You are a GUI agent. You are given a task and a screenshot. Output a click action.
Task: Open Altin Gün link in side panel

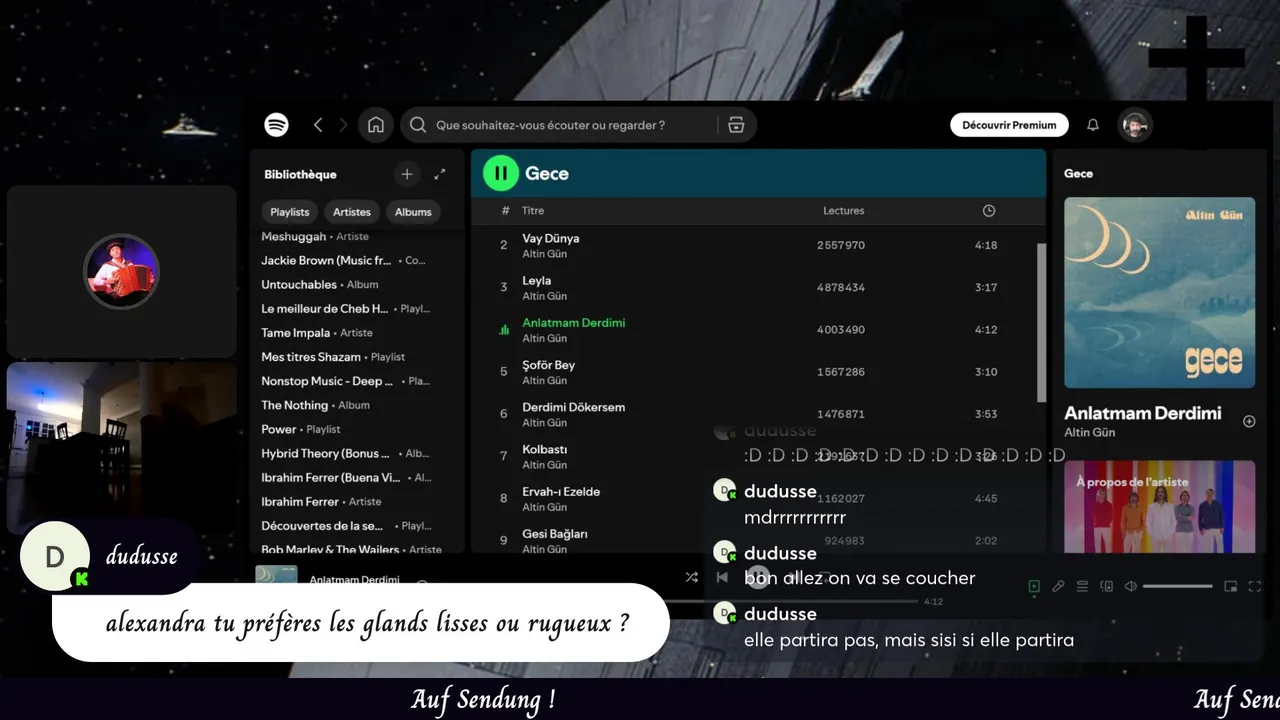click(1089, 433)
